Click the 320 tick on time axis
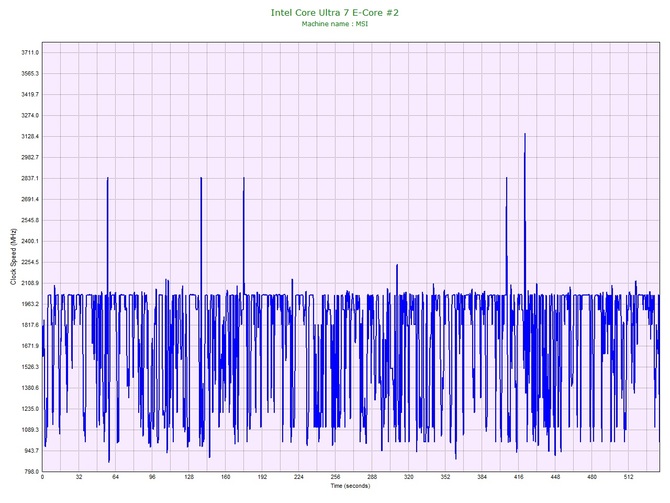Viewport: 670px width, 503px height. [x=409, y=477]
